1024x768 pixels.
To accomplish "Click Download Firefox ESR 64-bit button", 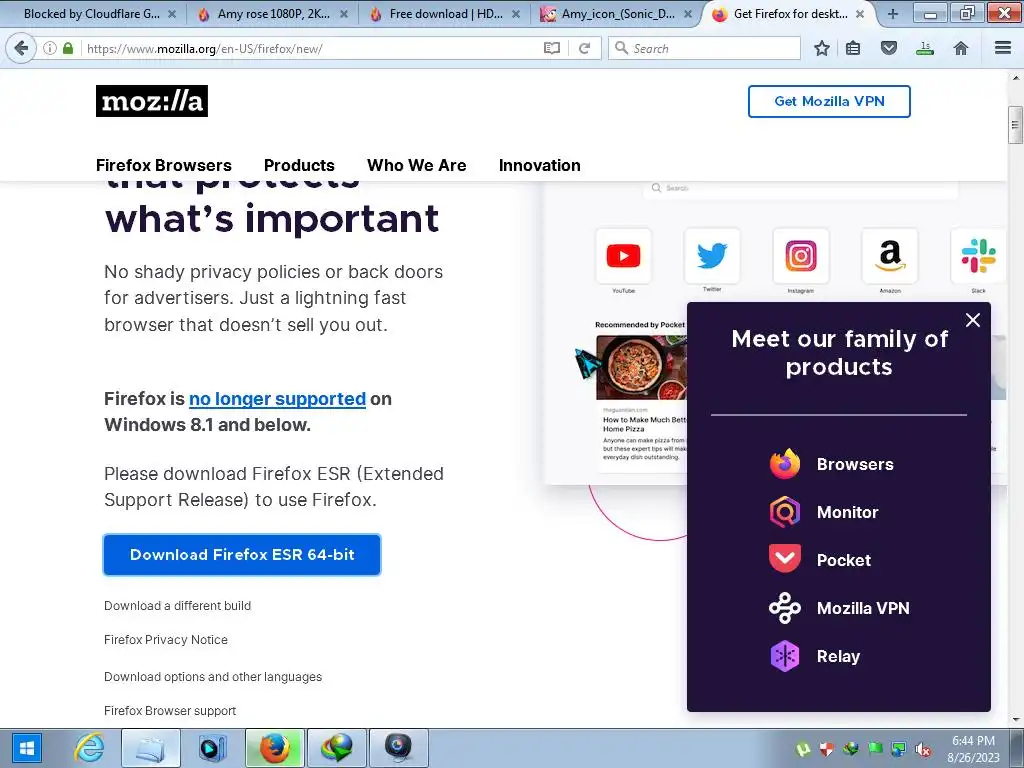I will click(x=242, y=554).
